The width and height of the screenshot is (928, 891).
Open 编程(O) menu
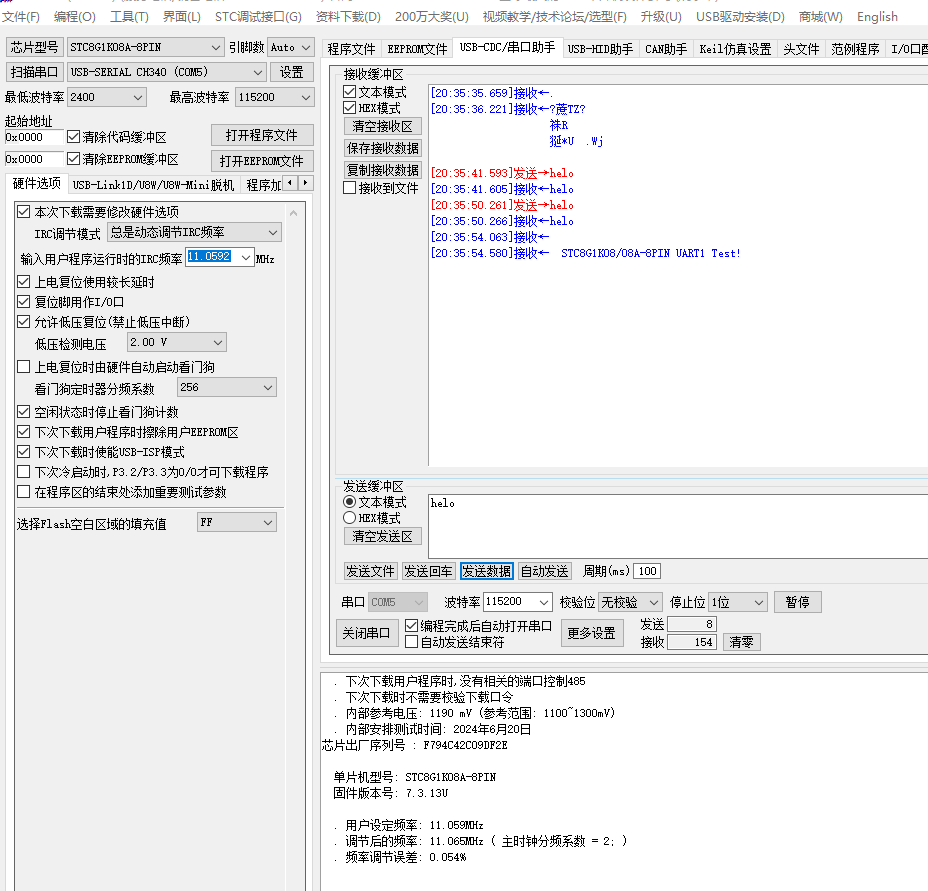75,17
